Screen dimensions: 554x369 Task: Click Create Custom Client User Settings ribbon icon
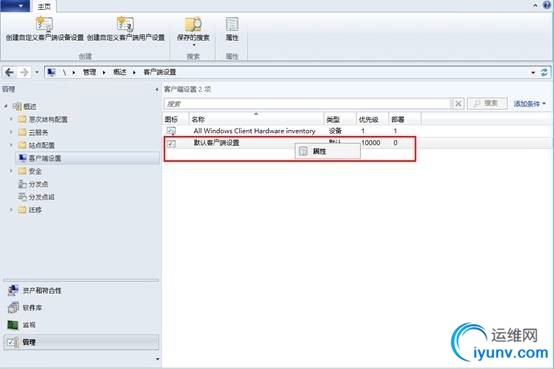click(125, 29)
